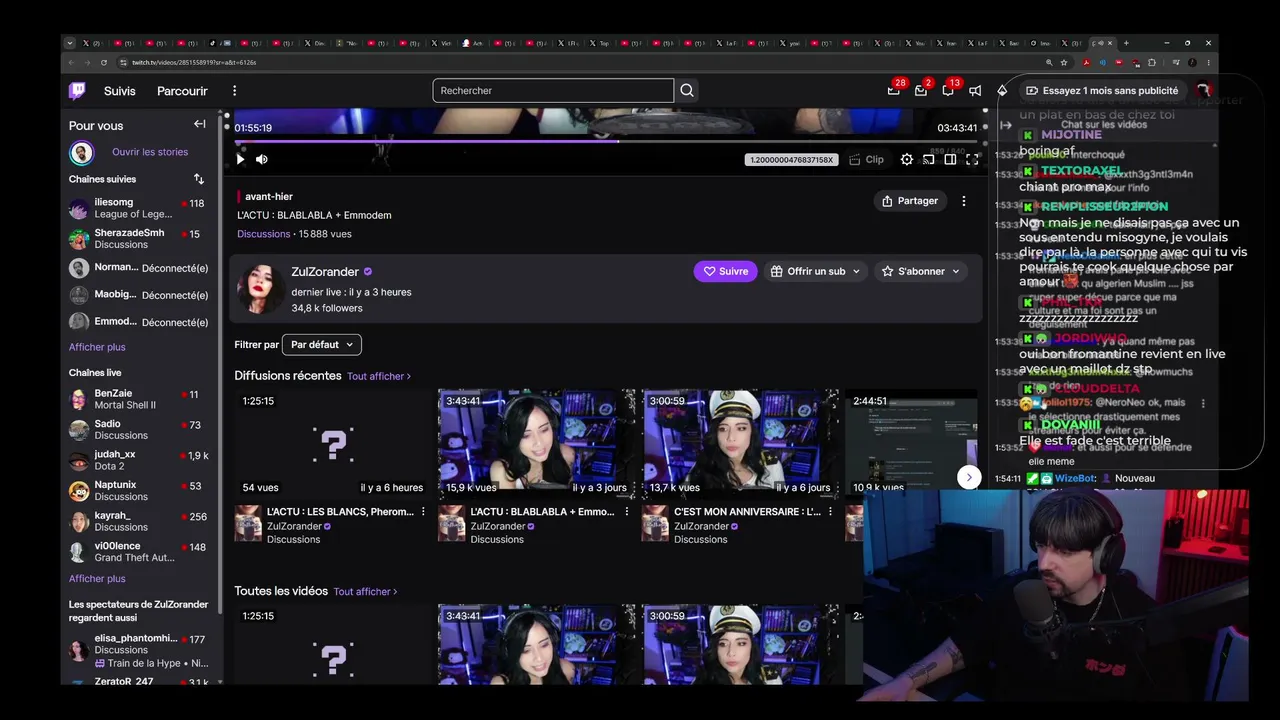Image resolution: width=1280 pixels, height=720 pixels.
Task: Open the Suivis tab in navigation
Action: (120, 91)
